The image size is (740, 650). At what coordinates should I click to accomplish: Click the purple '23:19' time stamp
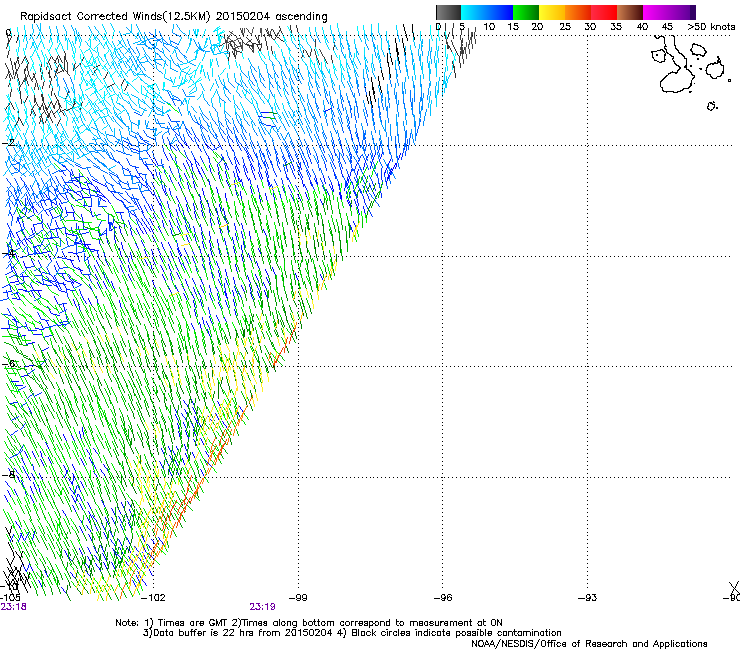(262, 607)
